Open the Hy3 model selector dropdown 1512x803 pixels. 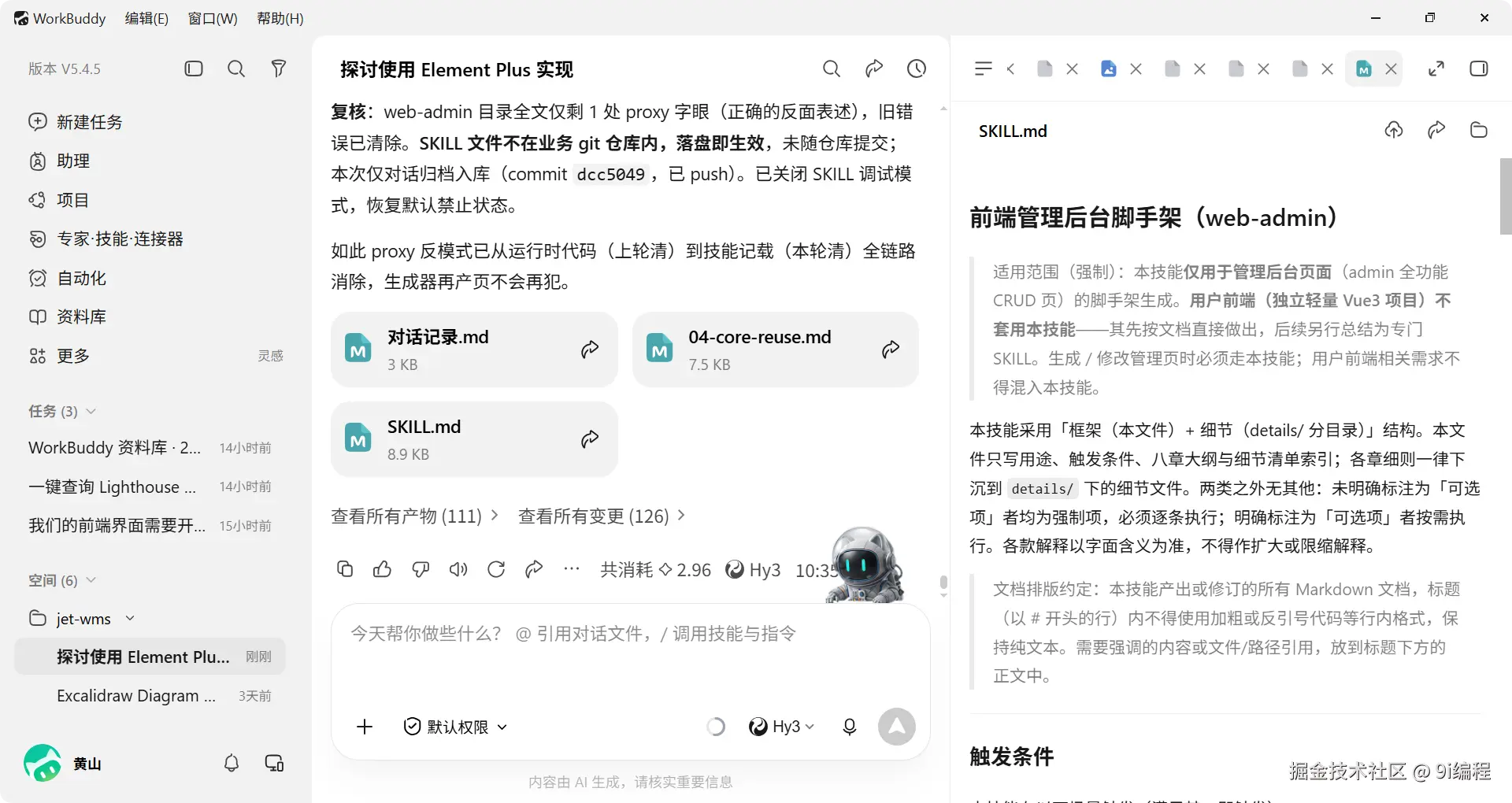[x=781, y=727]
